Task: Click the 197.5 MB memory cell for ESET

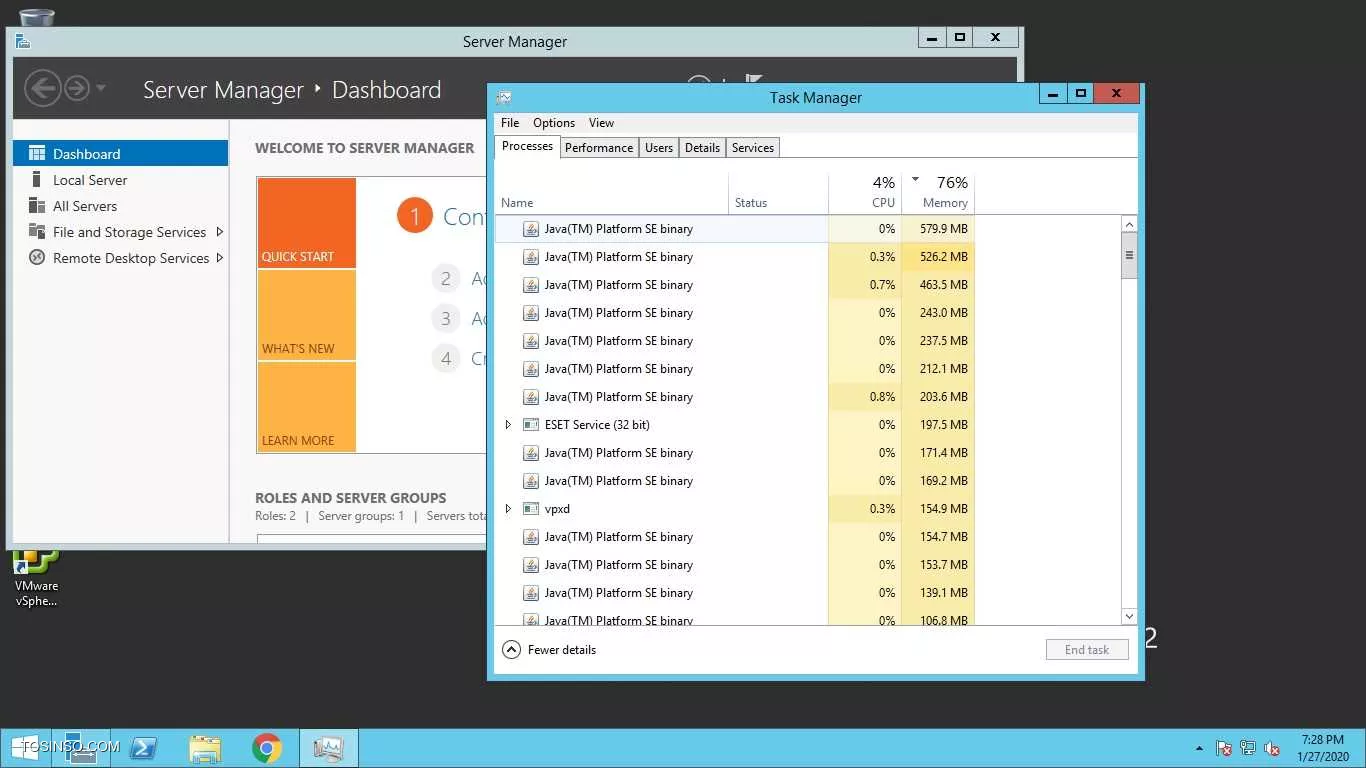Action: [x=938, y=425]
